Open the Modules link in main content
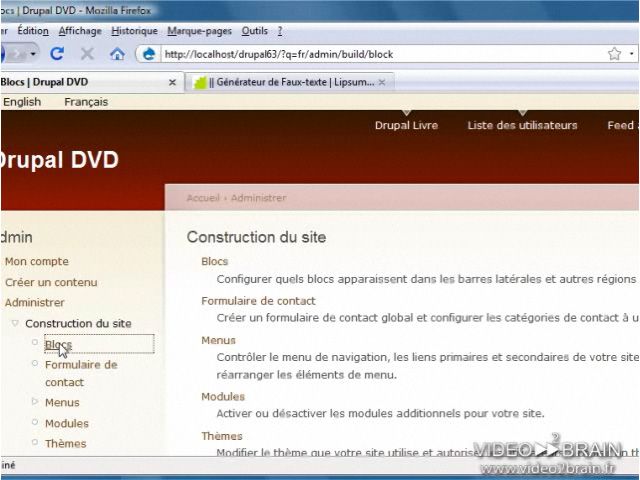640x480 pixels. pos(223,397)
